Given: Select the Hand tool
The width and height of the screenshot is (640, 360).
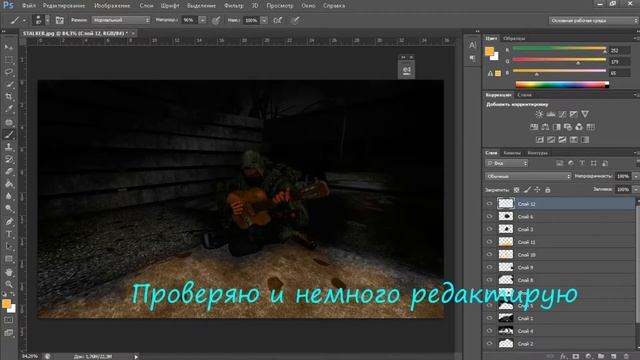Looking at the screenshot, I should point(9,272).
